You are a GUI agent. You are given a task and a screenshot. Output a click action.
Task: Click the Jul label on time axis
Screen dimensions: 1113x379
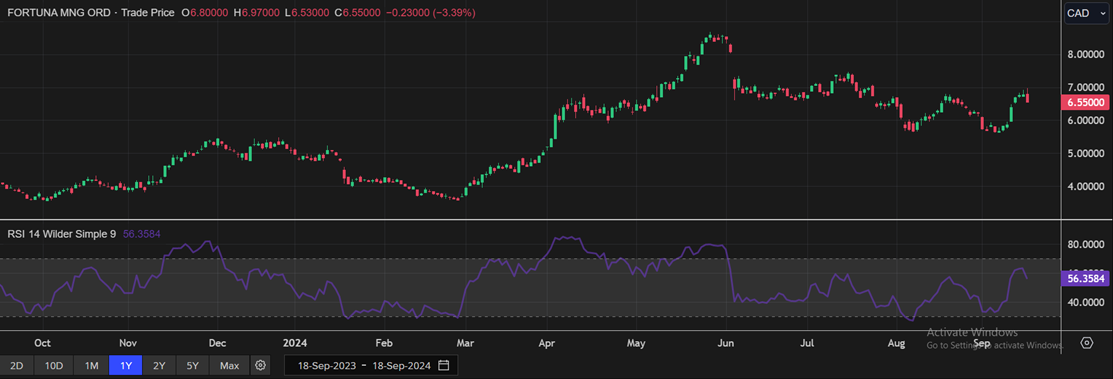click(807, 343)
